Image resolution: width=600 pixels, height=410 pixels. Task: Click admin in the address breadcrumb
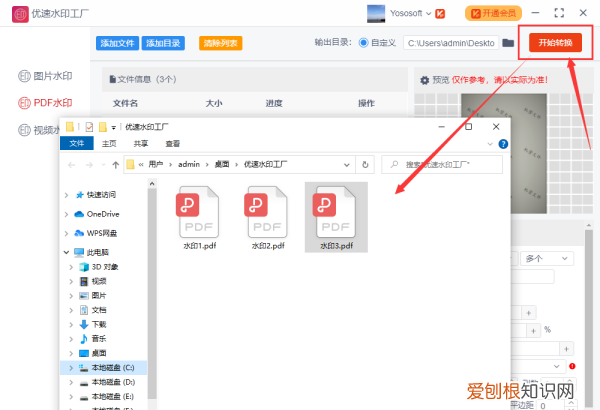[x=189, y=164]
